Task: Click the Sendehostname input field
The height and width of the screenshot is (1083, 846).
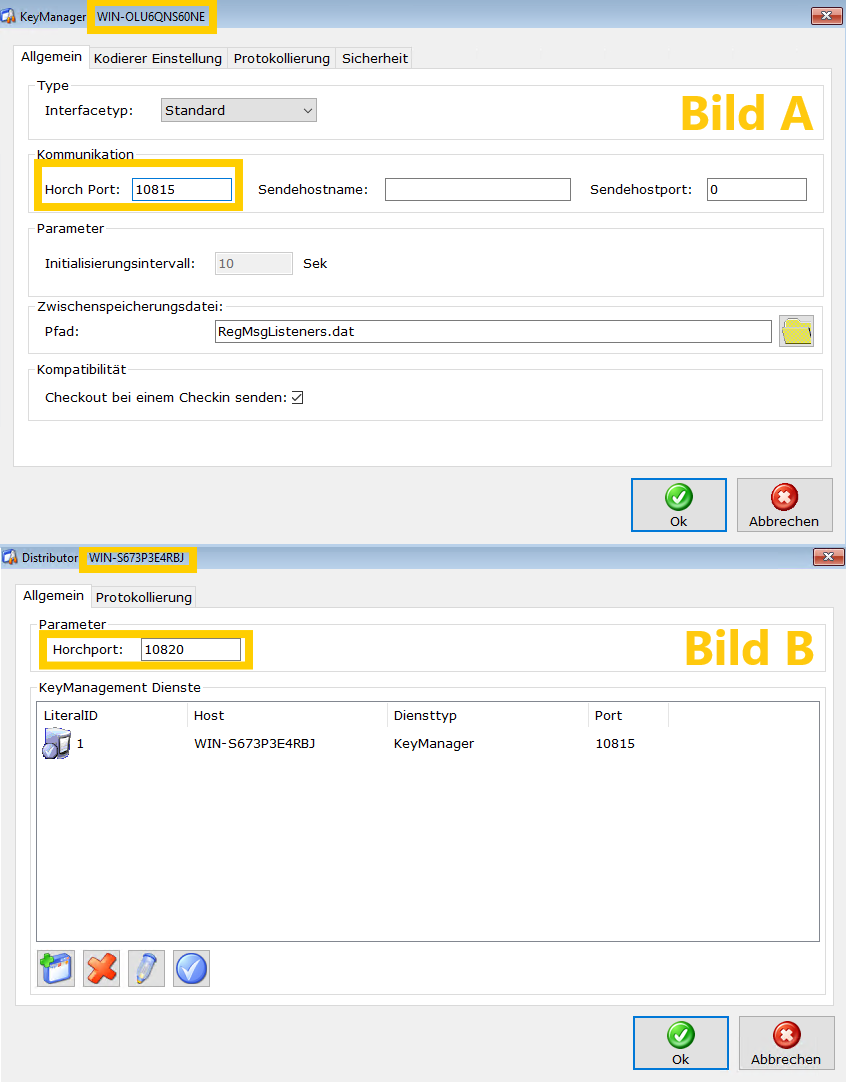Action: (x=477, y=189)
